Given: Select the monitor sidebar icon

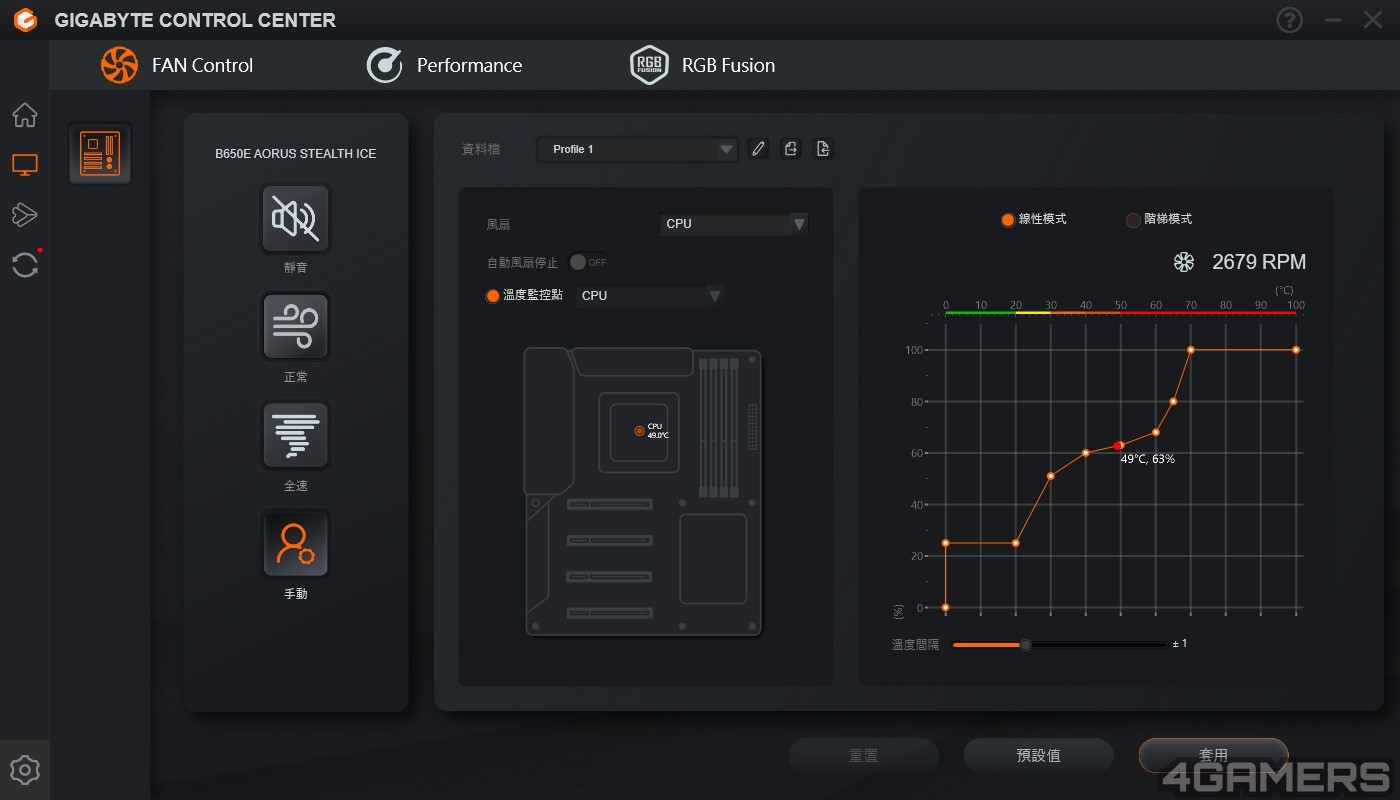Looking at the screenshot, I should 25,165.
